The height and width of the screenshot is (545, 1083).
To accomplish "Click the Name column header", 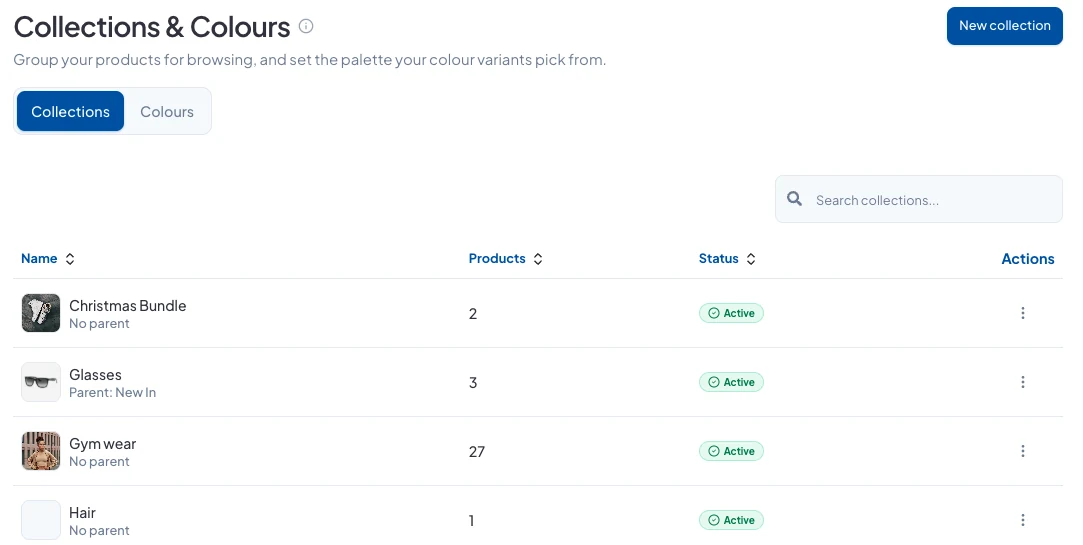I will pos(39,258).
